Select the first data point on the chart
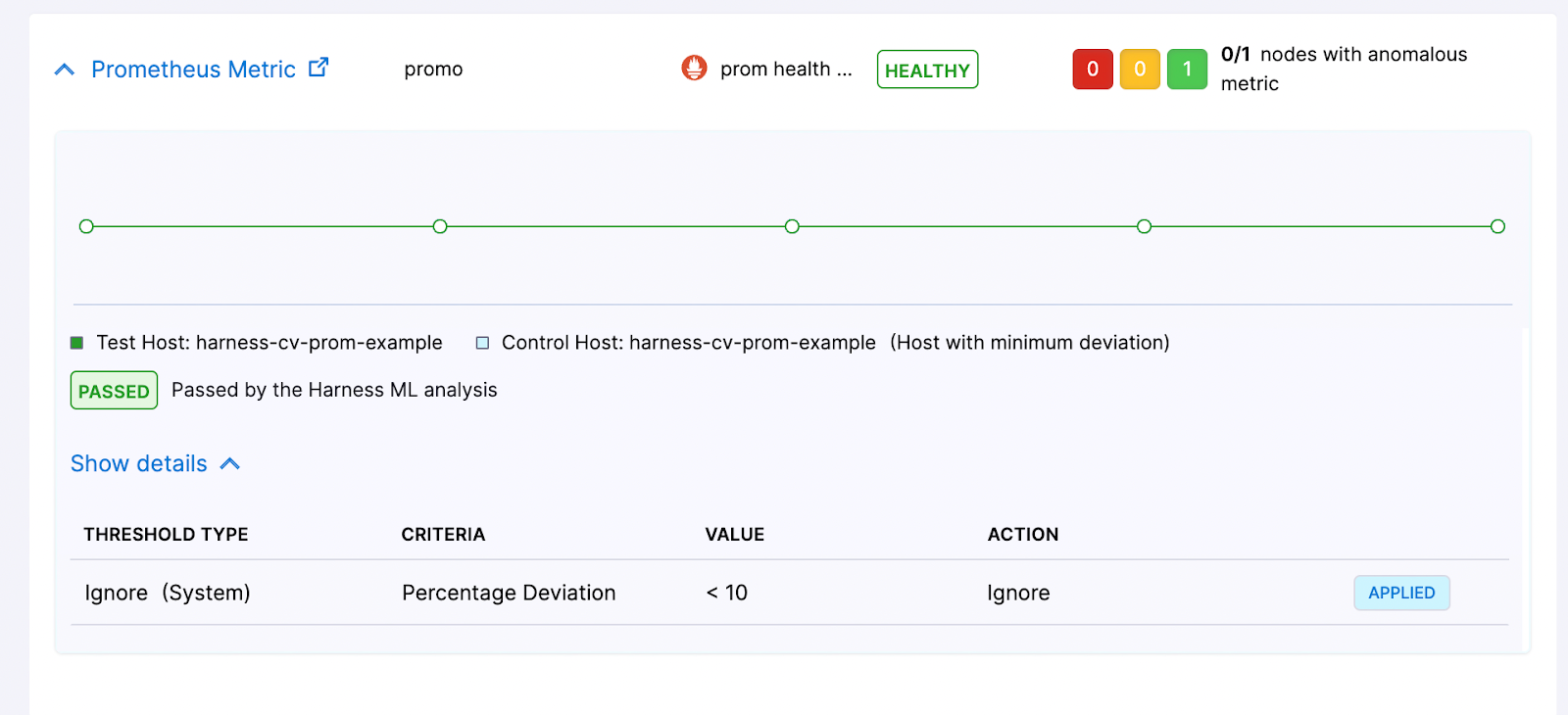Image resolution: width=1568 pixels, height=715 pixels. coord(86,226)
